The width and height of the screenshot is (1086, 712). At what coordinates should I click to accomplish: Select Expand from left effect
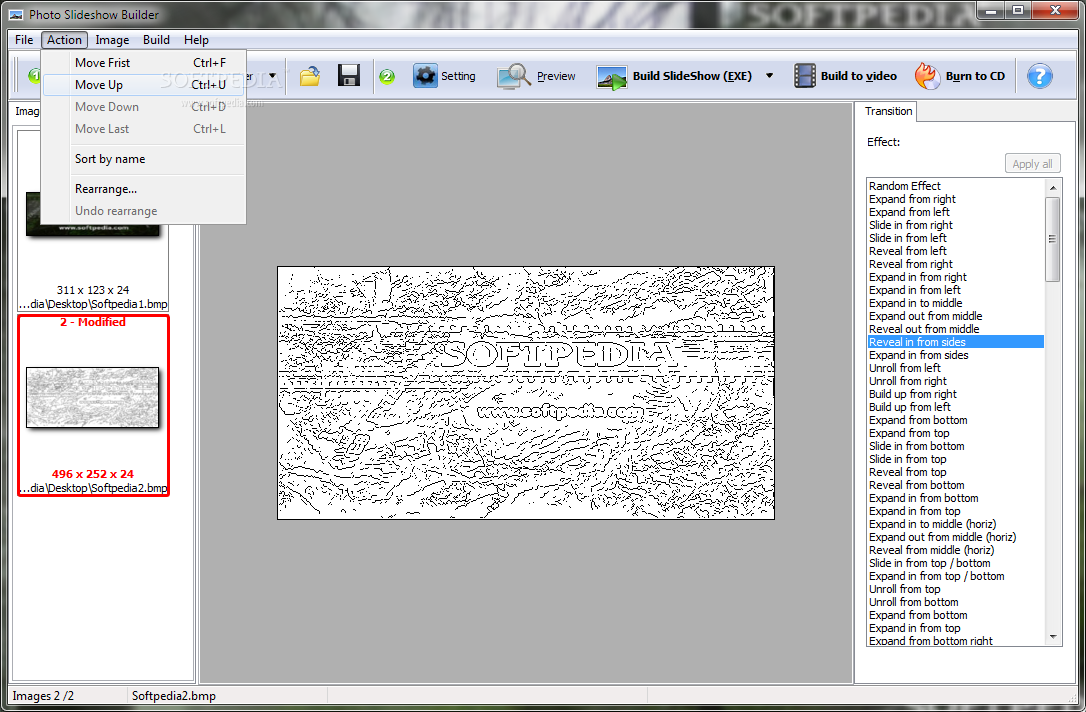(x=955, y=212)
